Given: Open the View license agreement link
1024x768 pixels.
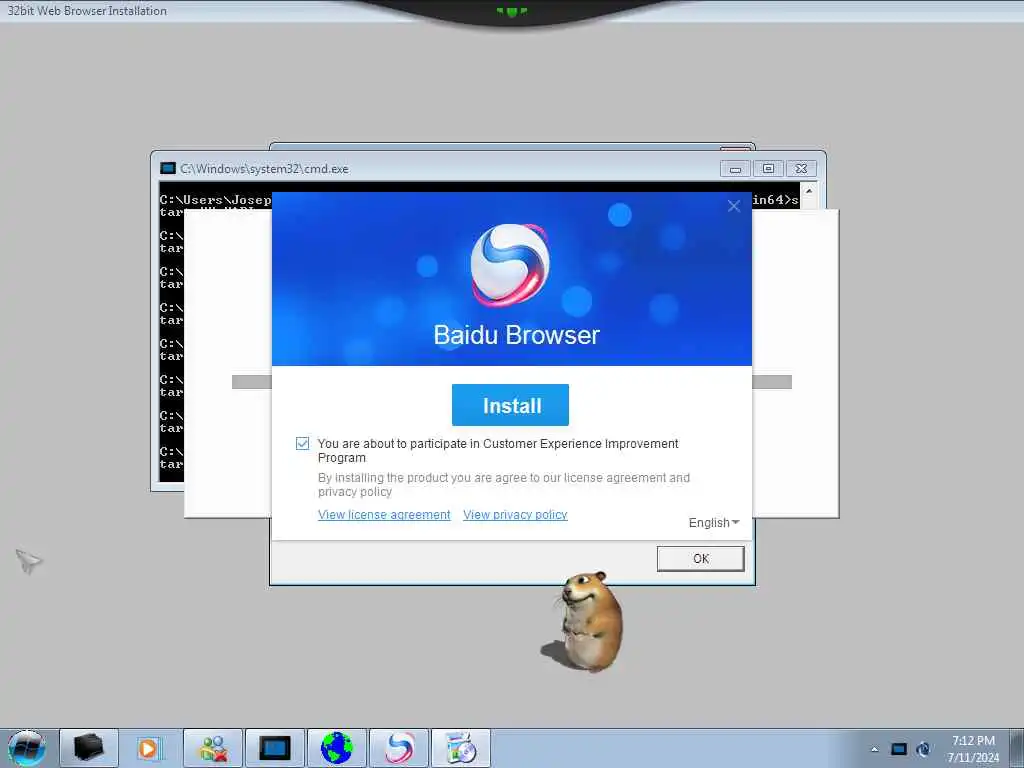Looking at the screenshot, I should 384,515.
